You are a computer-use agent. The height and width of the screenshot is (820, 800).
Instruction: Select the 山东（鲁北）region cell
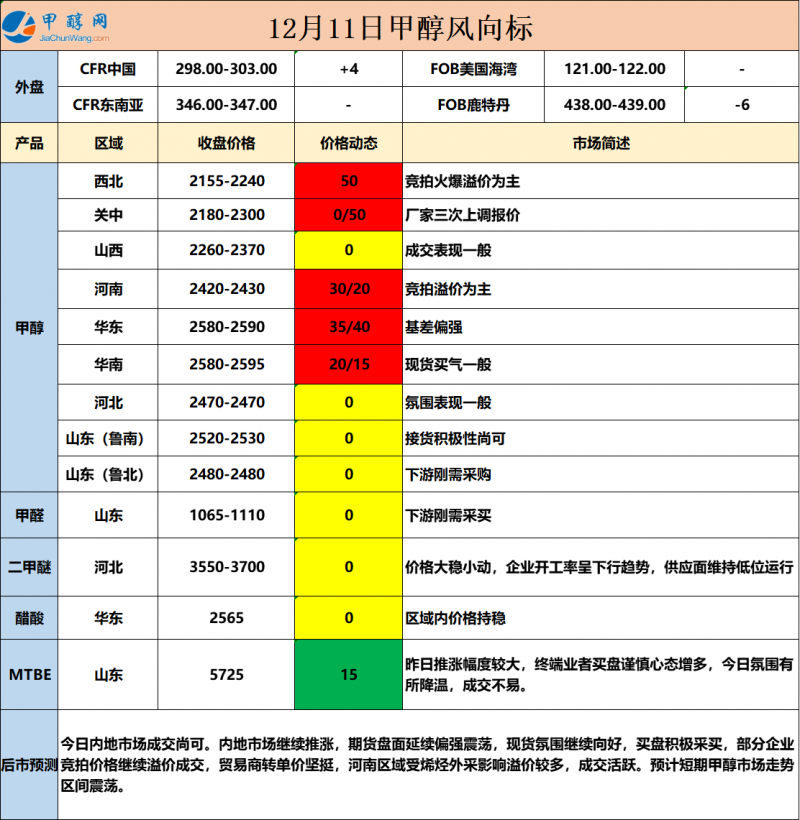108,474
